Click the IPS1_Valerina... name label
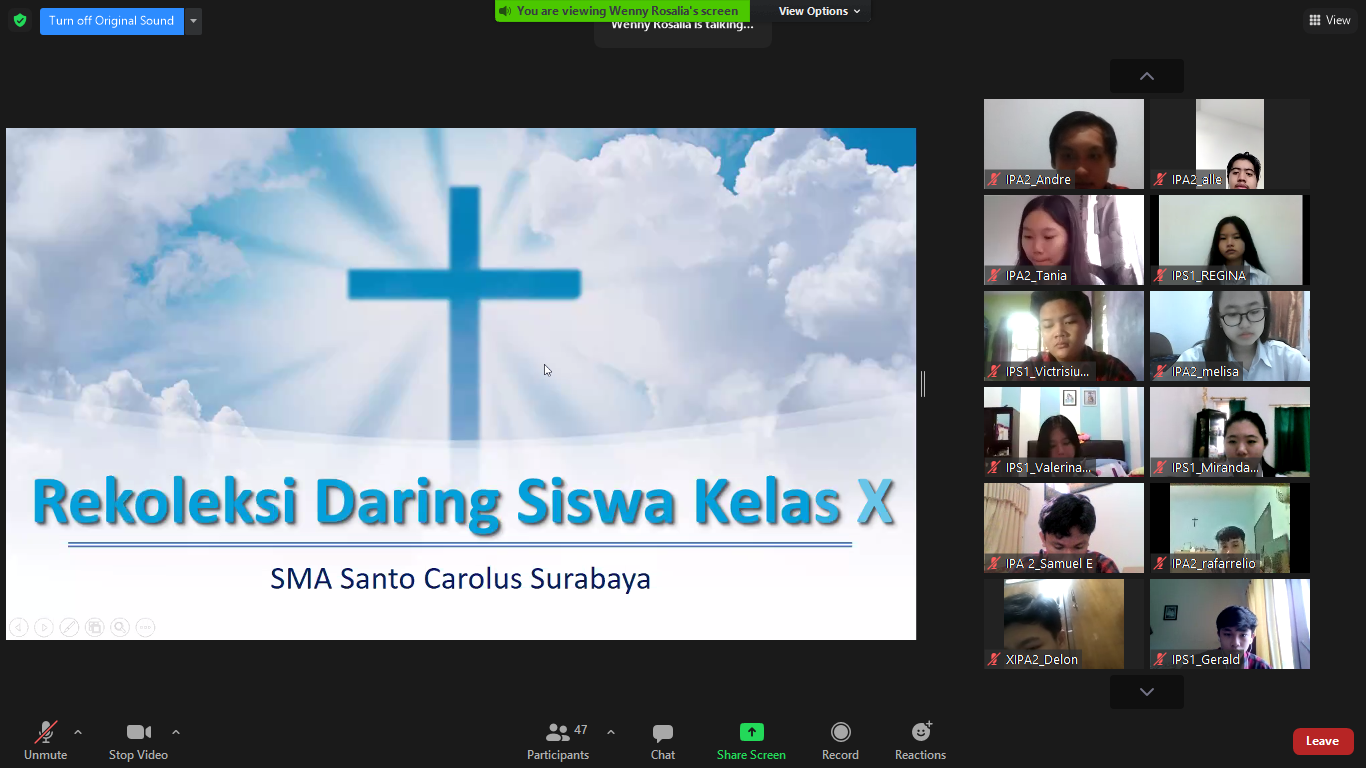The height and width of the screenshot is (768, 1366). 1049,468
